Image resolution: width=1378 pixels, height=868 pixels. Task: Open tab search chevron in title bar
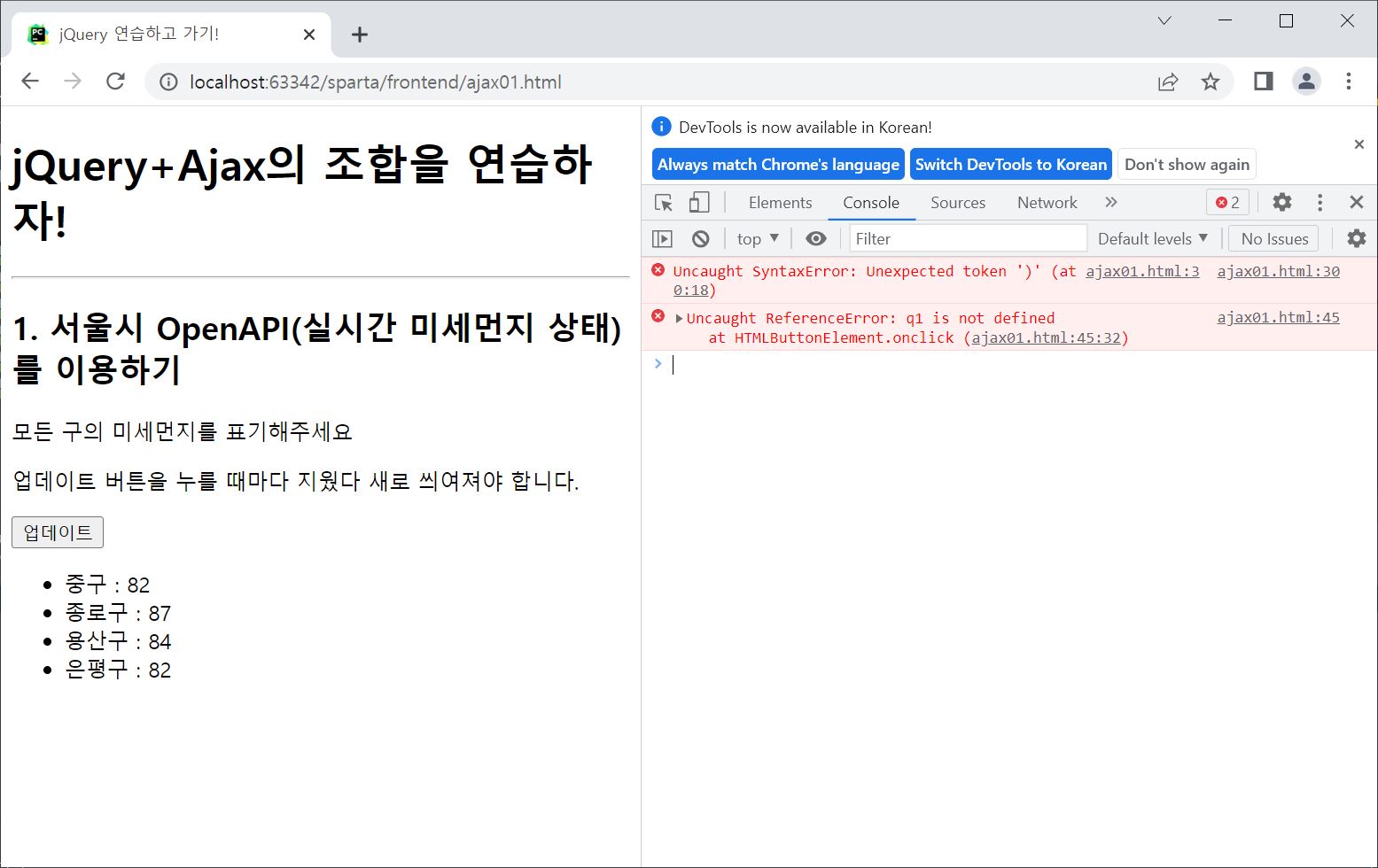pyautogui.click(x=1164, y=20)
